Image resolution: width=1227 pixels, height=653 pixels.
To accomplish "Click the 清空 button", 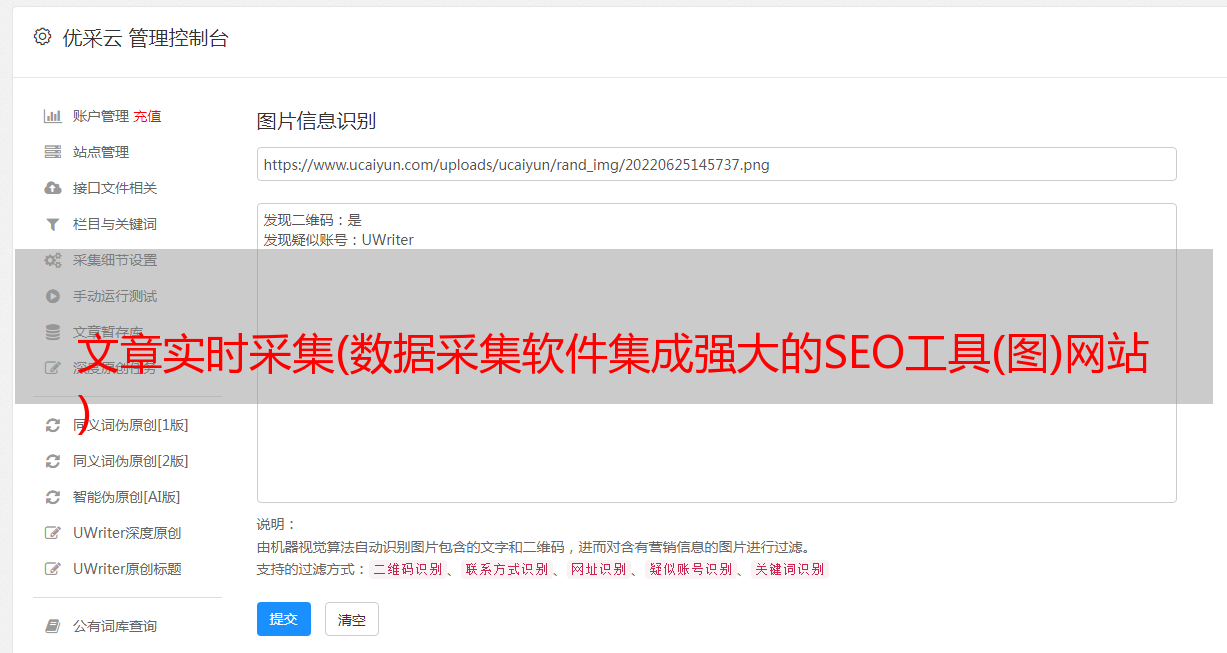I will pos(352,619).
